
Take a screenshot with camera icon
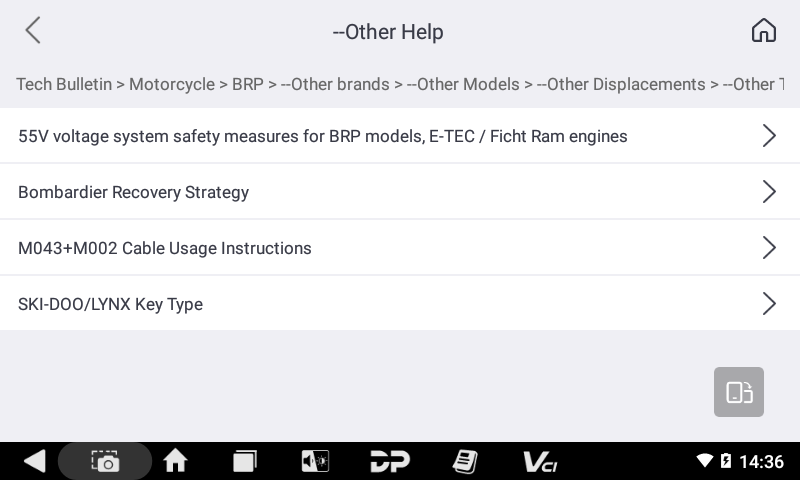click(105, 461)
